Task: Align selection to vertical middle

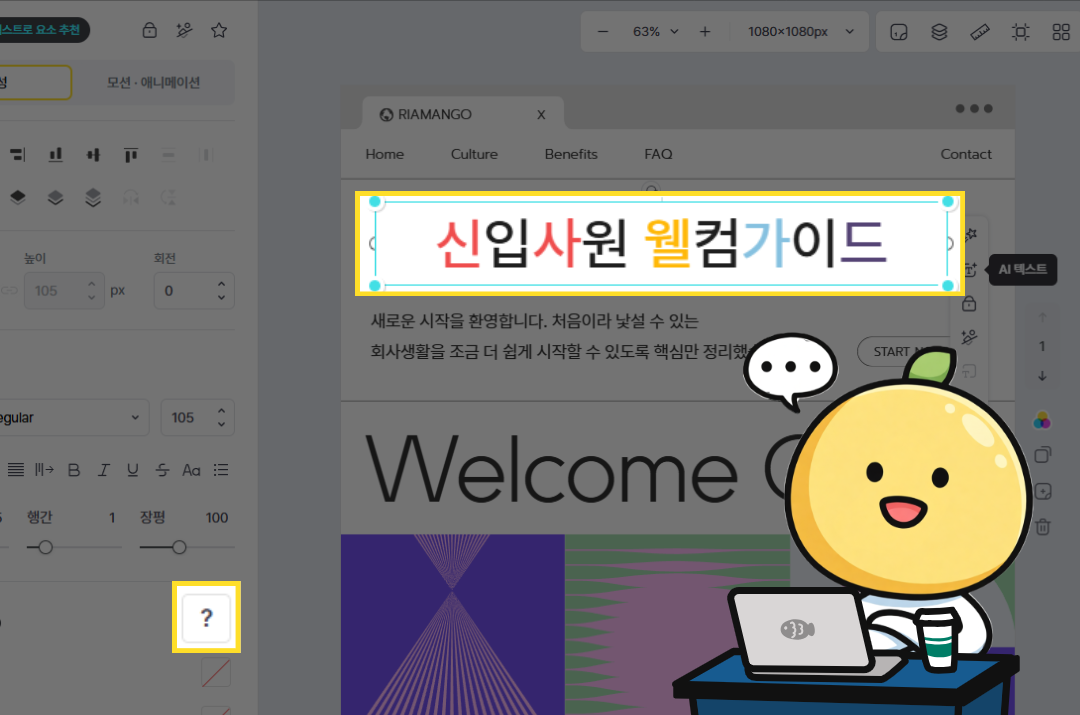Action: [x=93, y=155]
